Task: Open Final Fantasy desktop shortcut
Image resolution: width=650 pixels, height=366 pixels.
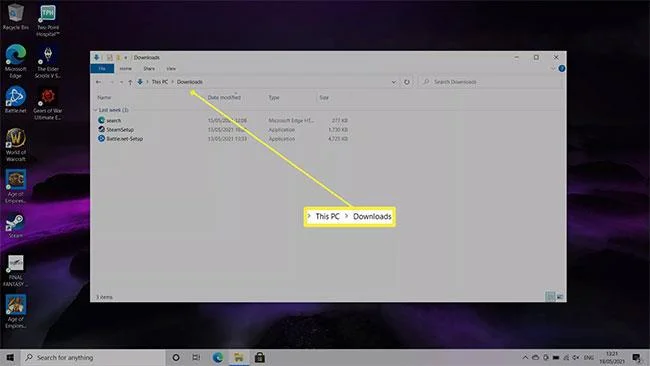Action: [15, 270]
